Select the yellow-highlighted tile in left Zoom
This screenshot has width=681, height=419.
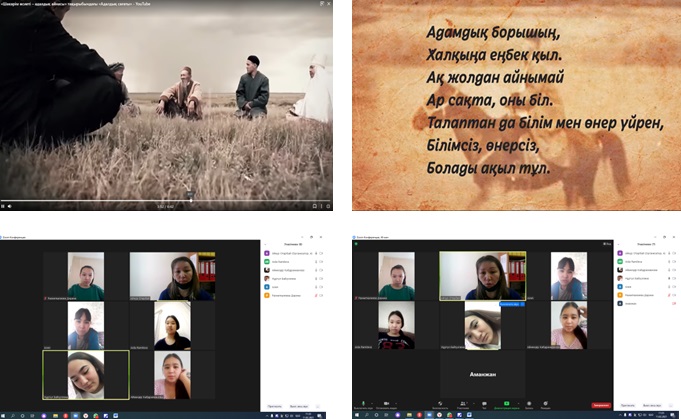coord(86,375)
